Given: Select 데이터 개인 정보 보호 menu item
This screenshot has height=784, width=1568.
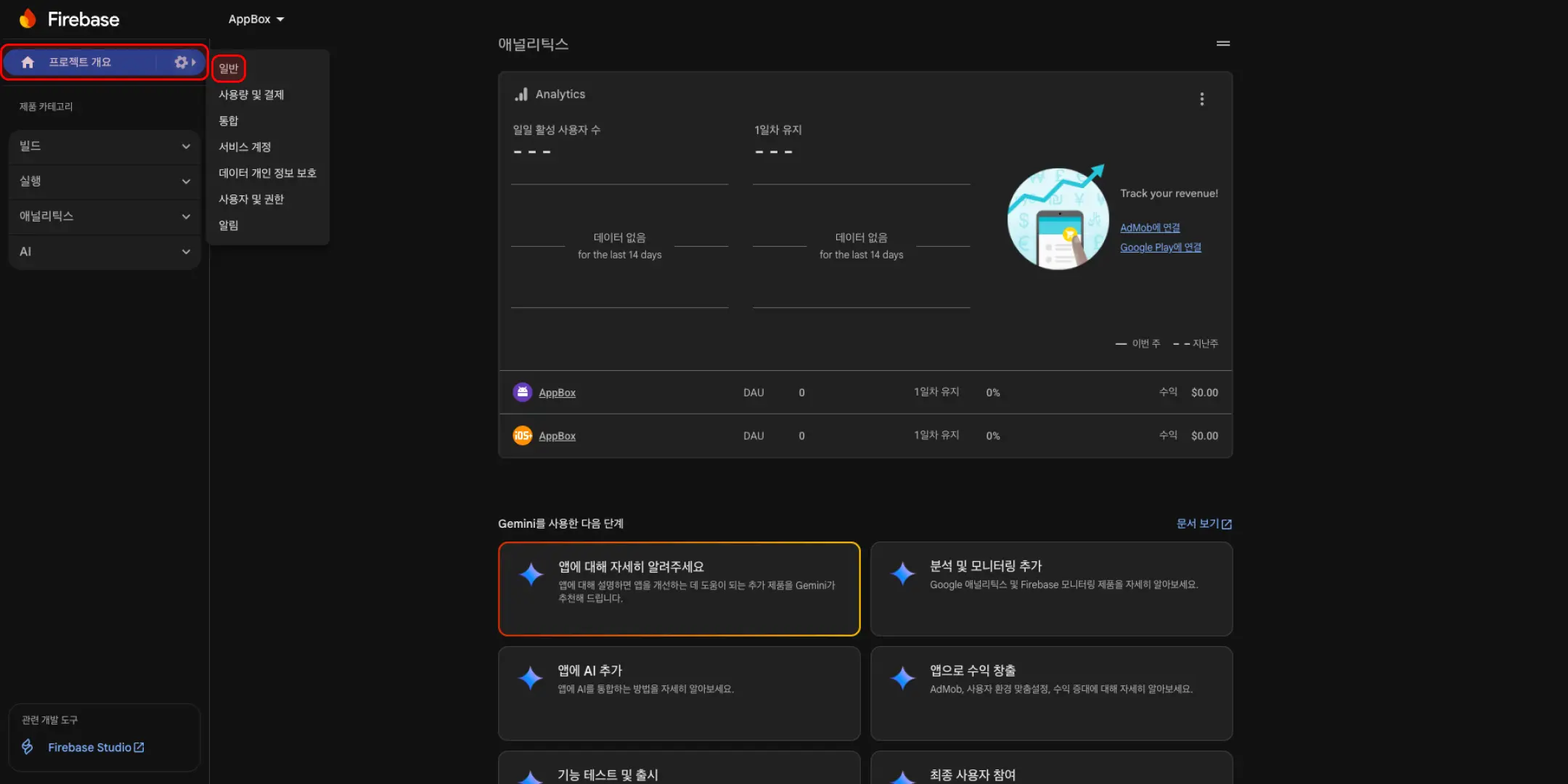Looking at the screenshot, I should 267,173.
